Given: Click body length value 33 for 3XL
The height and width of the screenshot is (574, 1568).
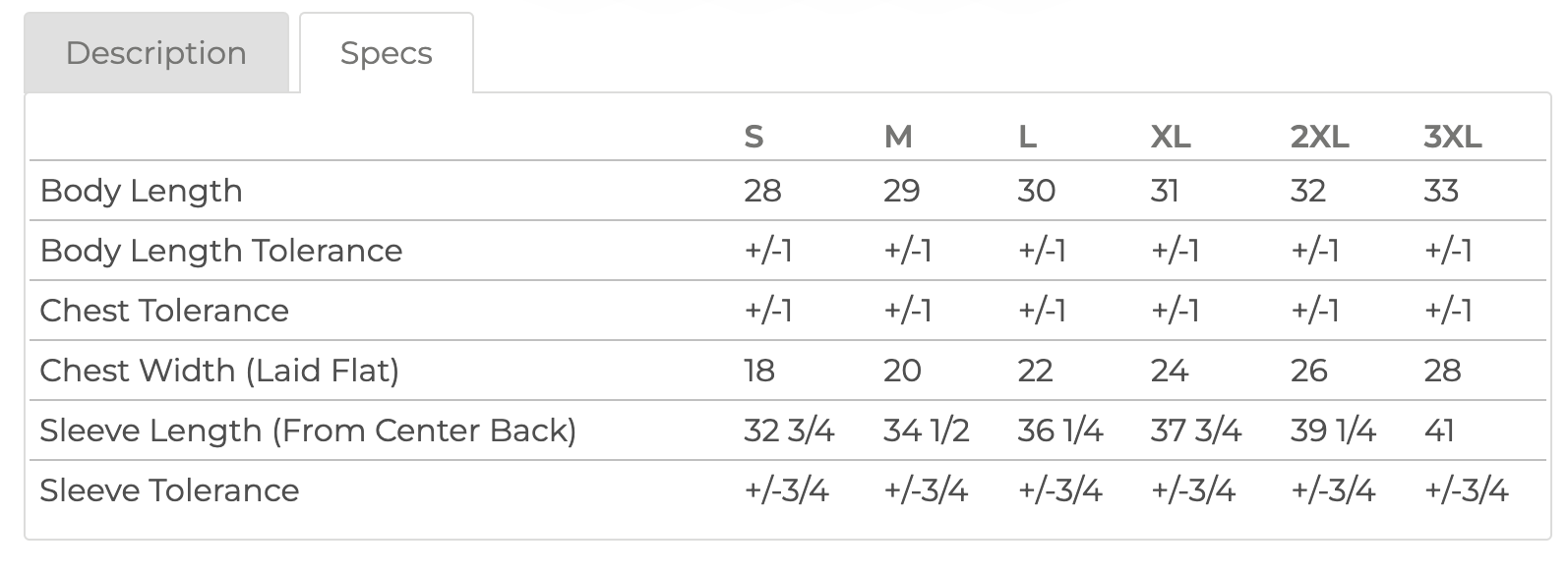Looking at the screenshot, I should point(1441,191).
